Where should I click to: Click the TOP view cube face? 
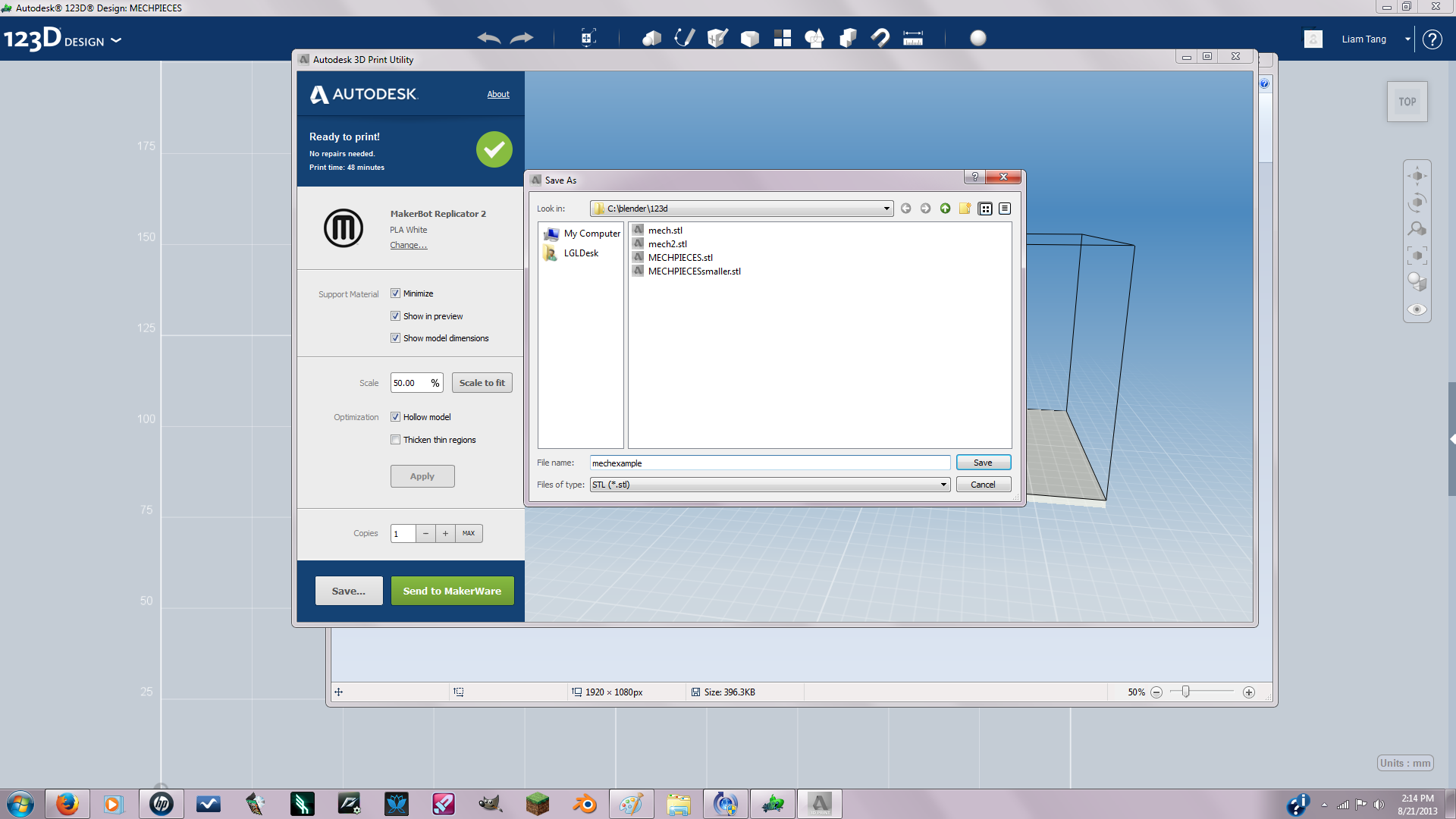click(1407, 102)
